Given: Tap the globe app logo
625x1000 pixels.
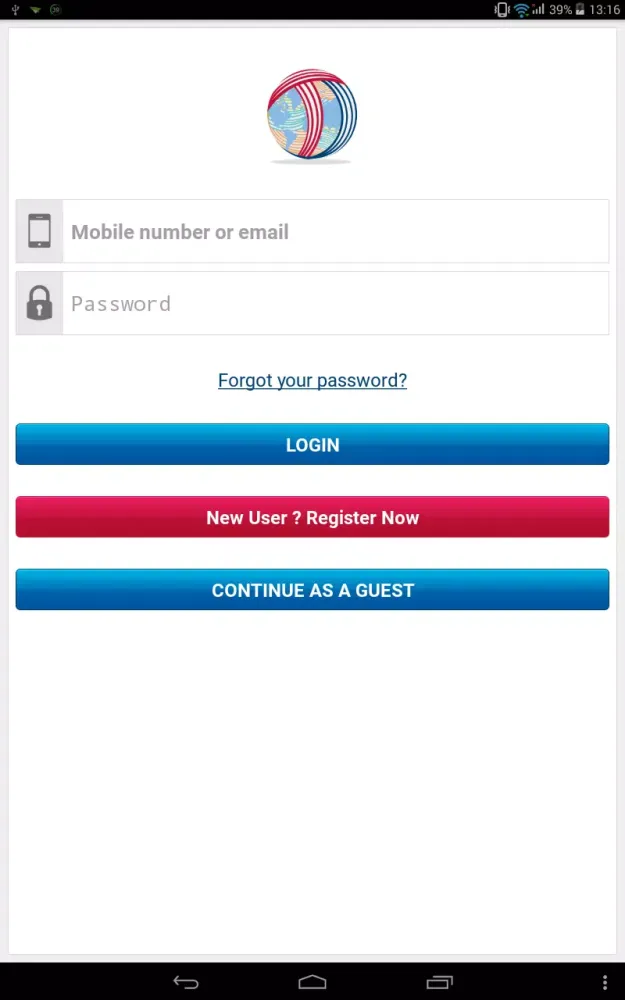Looking at the screenshot, I should pos(312,116).
